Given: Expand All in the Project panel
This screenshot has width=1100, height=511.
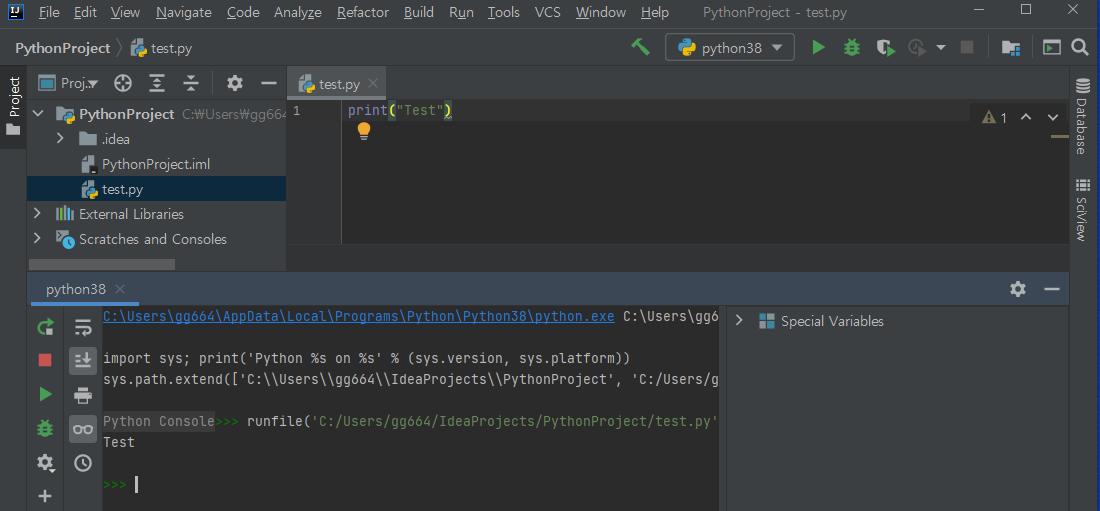Looking at the screenshot, I should pyautogui.click(x=157, y=84).
